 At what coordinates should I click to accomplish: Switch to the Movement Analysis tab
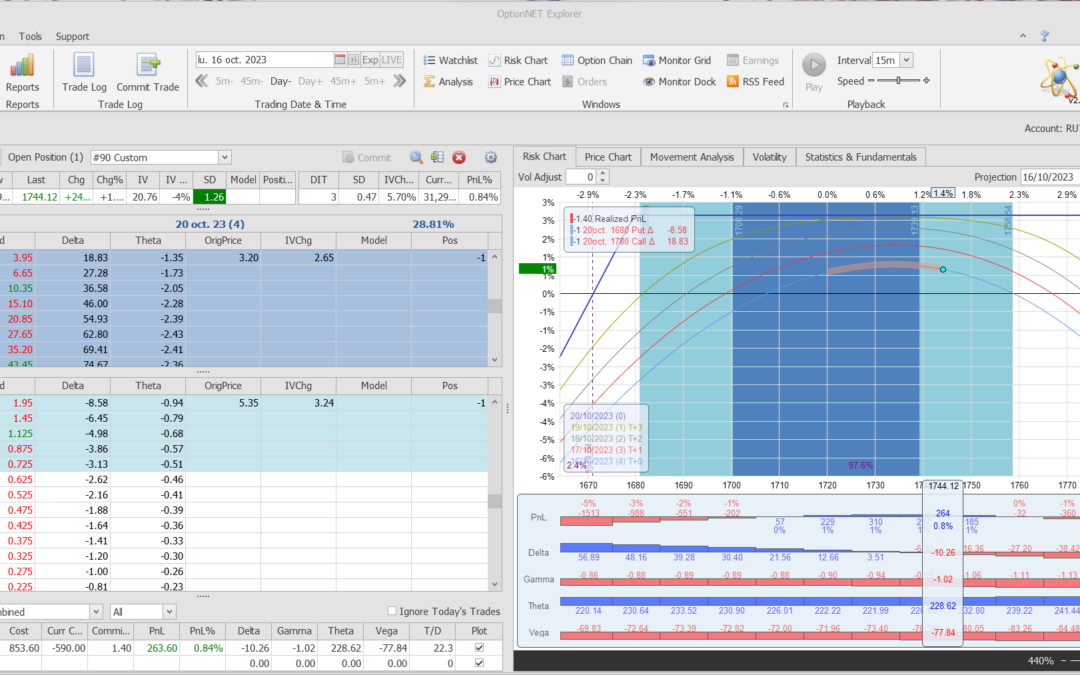coord(691,157)
